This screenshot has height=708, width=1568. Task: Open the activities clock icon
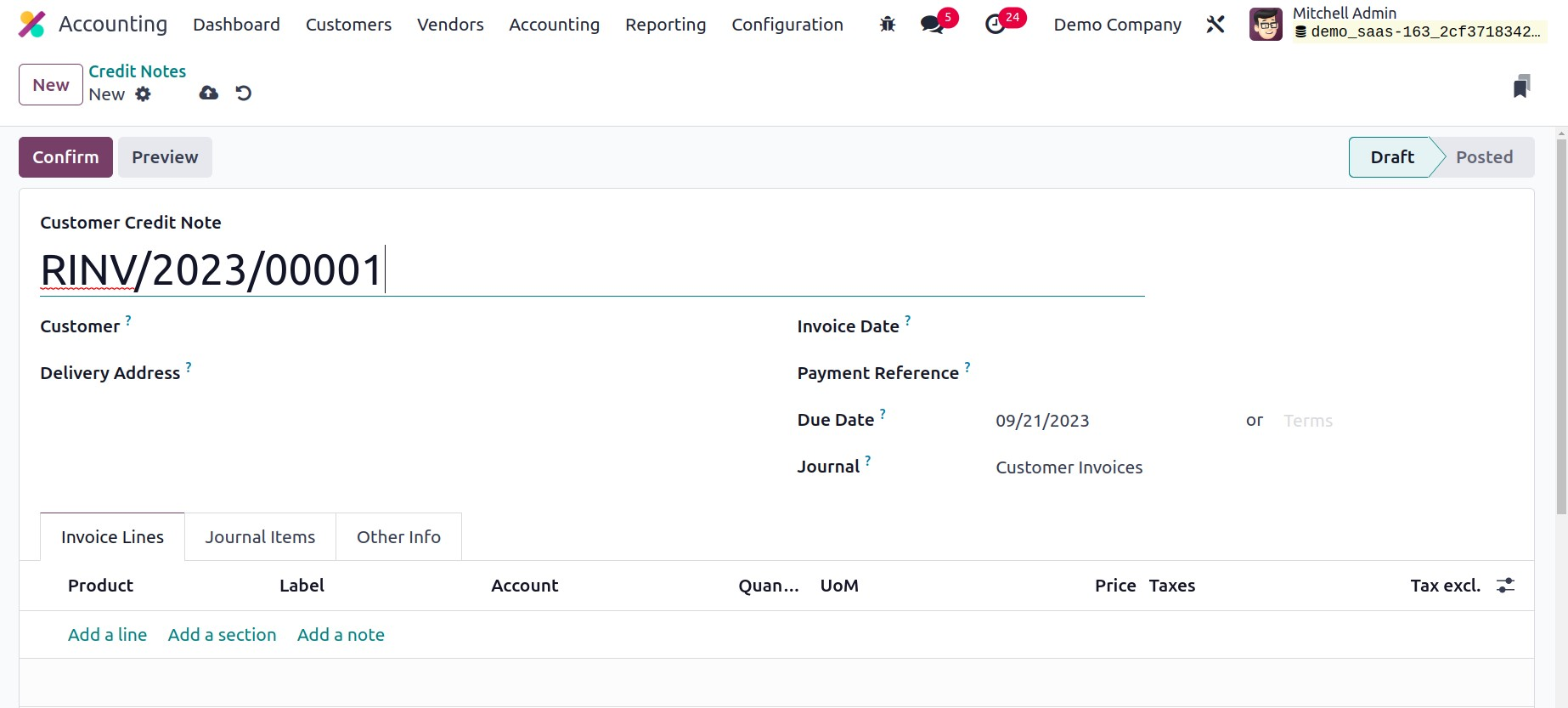coord(995,25)
